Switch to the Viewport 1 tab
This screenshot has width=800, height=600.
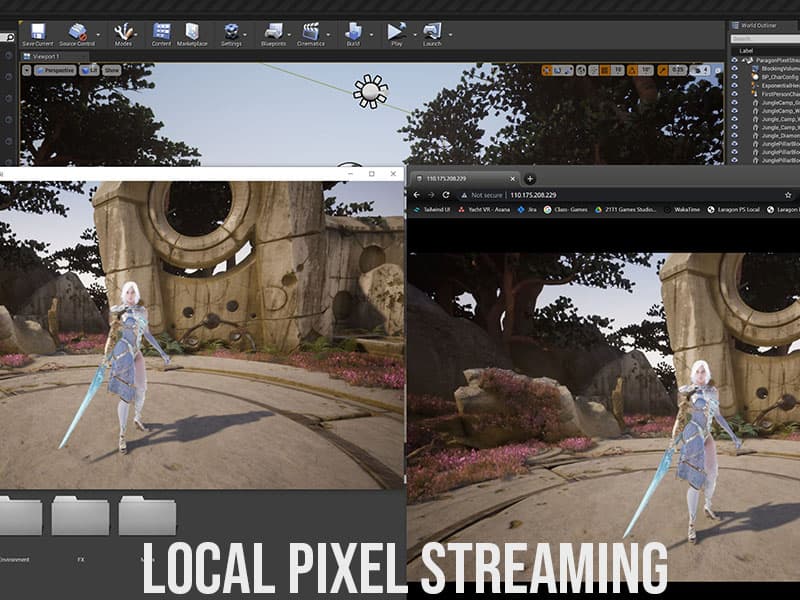(x=54, y=56)
